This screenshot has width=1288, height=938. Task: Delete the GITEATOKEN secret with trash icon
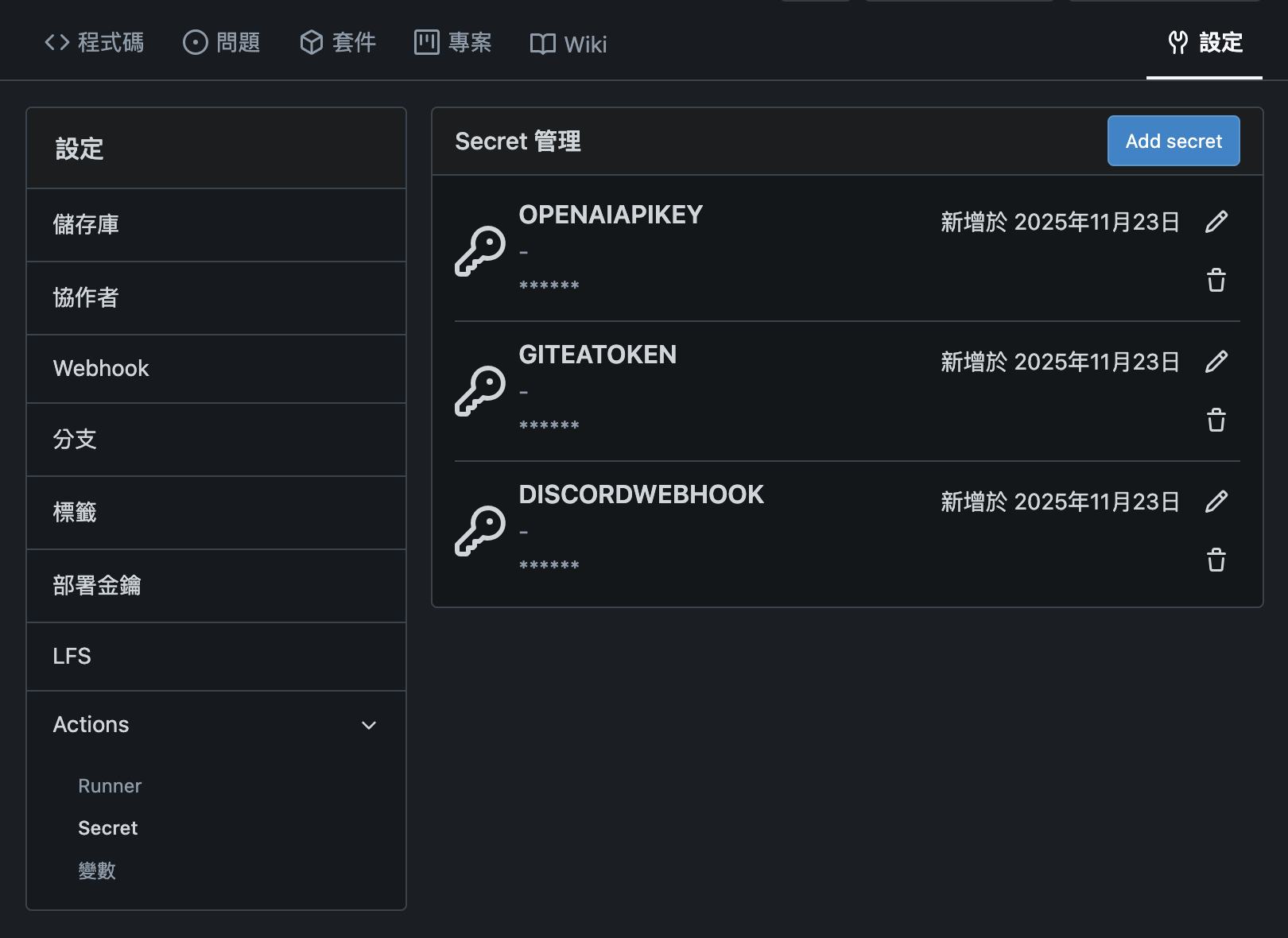point(1216,420)
